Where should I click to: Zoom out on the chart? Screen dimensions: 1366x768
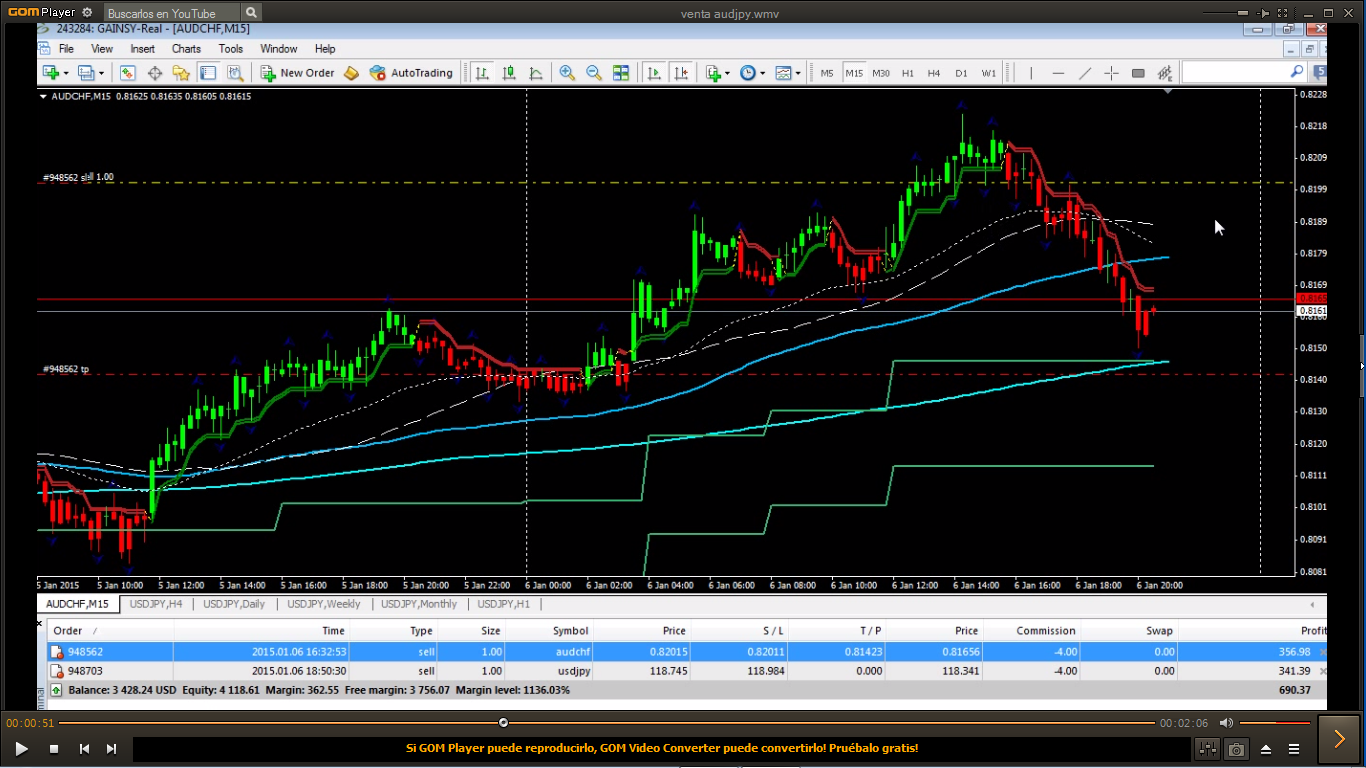point(594,73)
